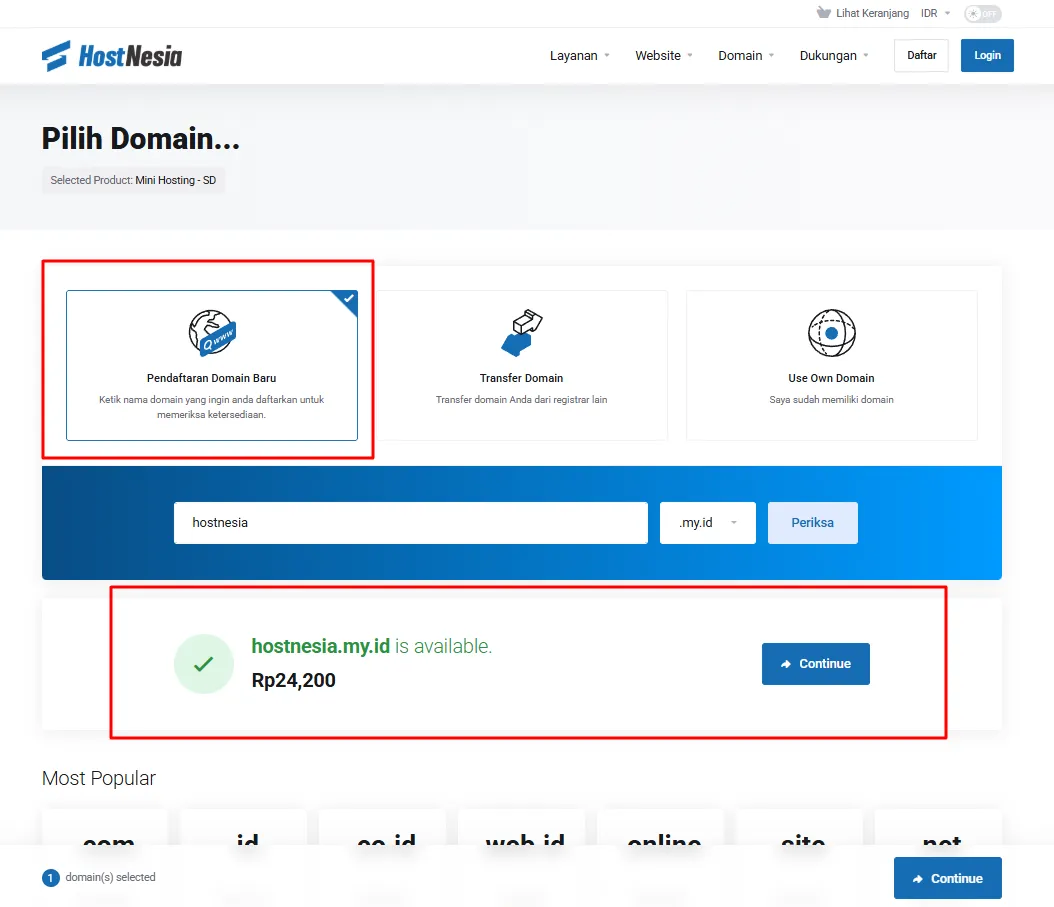The height and width of the screenshot is (907, 1054).
Task: Click Continue next to hostnesia.my.id availability
Action: click(815, 664)
